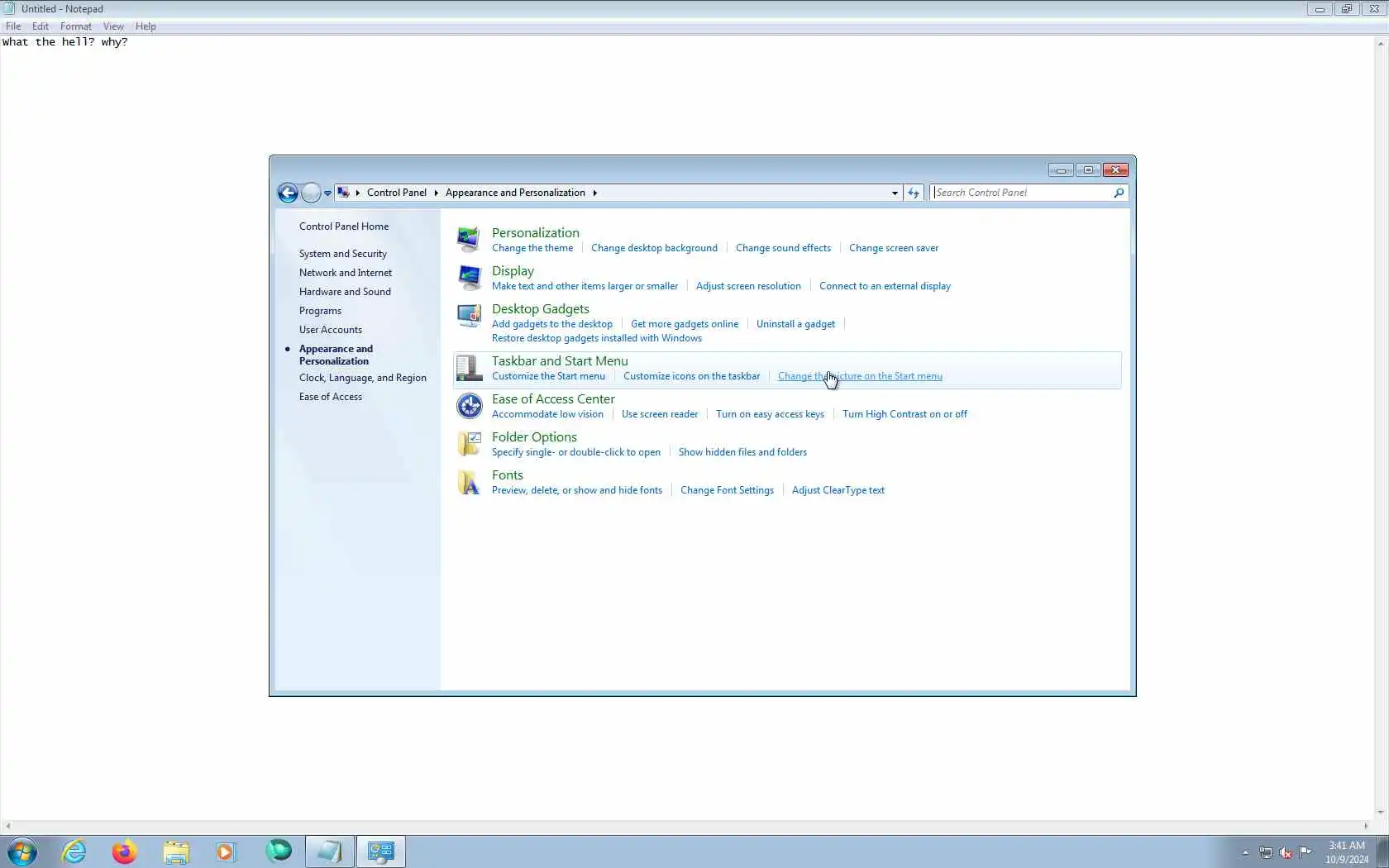Launch Internet Explorer from the taskbar
Image resolution: width=1389 pixels, height=868 pixels.
pos(74,851)
